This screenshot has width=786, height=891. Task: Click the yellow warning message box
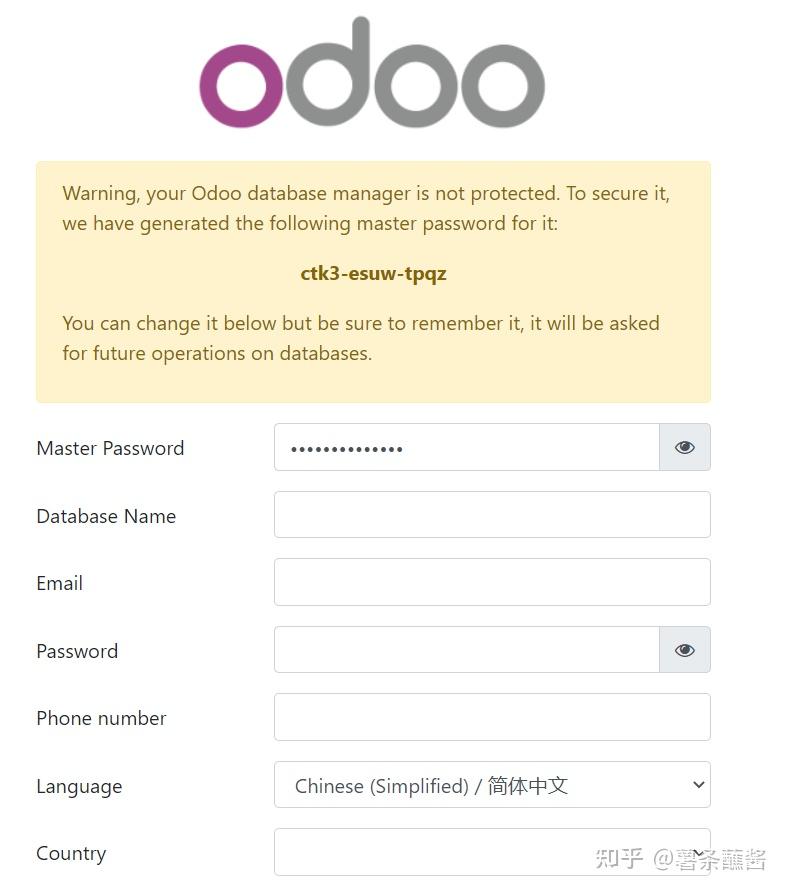pyautogui.click(x=373, y=282)
